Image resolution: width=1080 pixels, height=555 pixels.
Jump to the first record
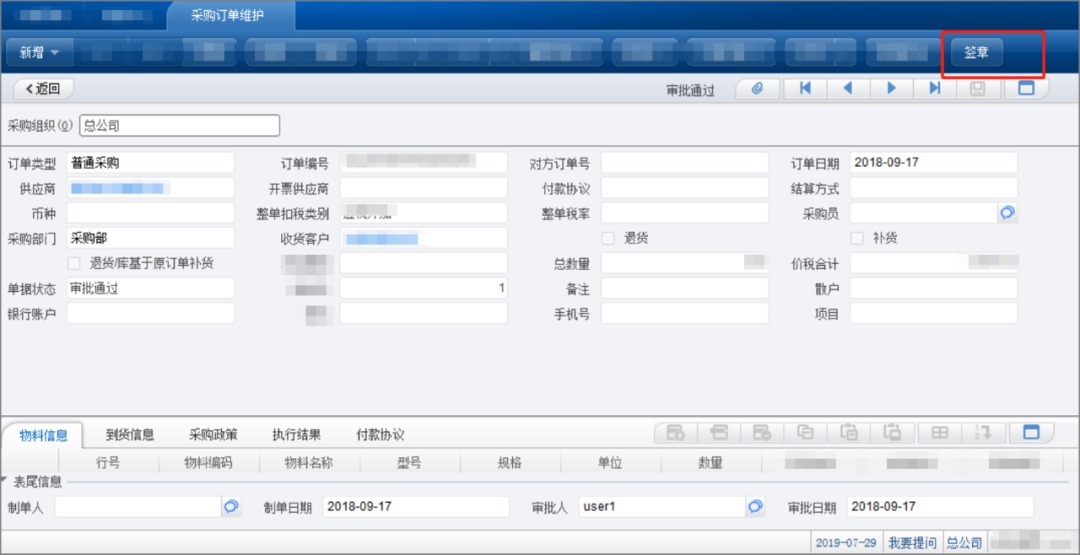pos(805,89)
